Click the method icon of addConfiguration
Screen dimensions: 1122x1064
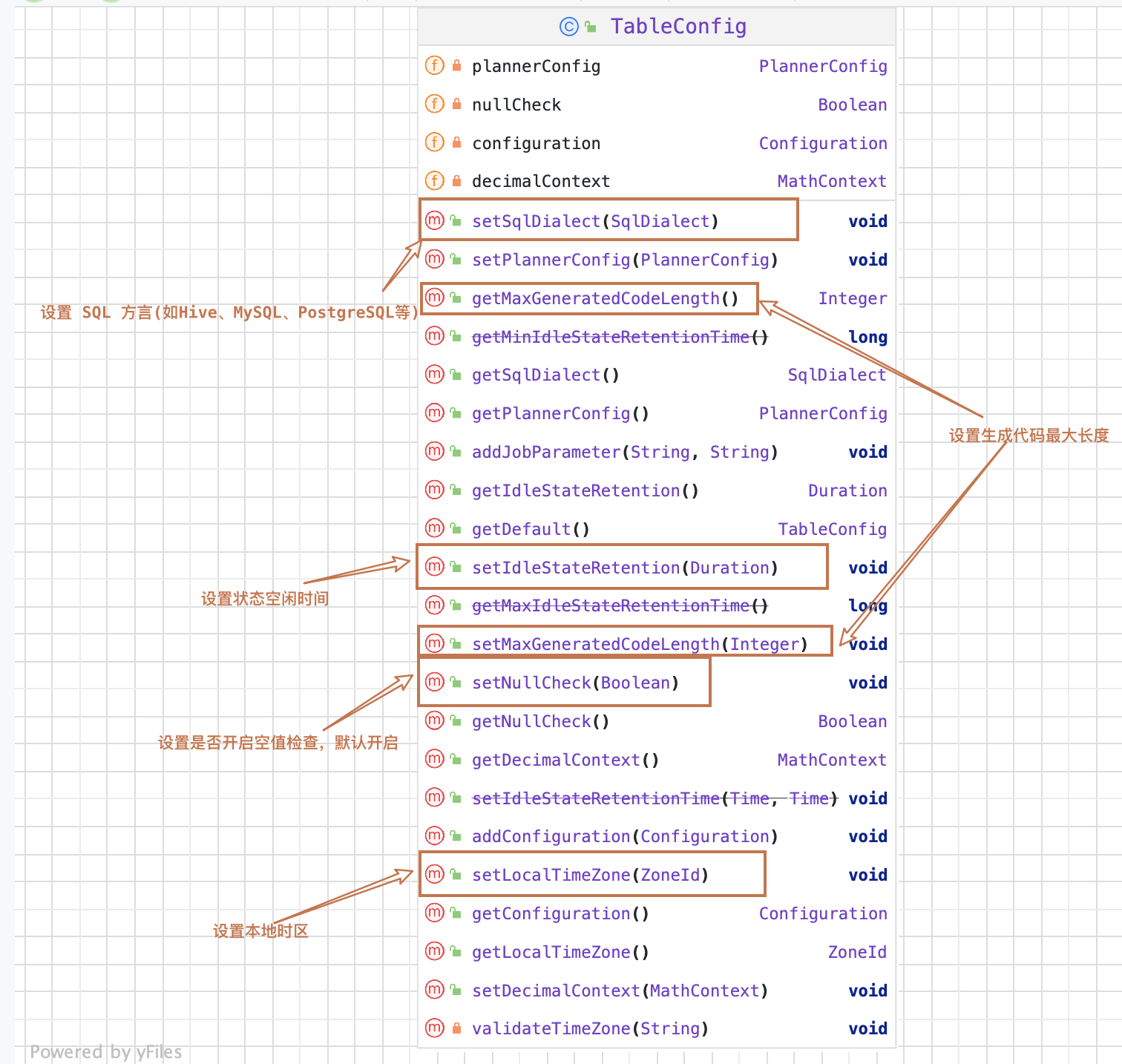point(435,835)
